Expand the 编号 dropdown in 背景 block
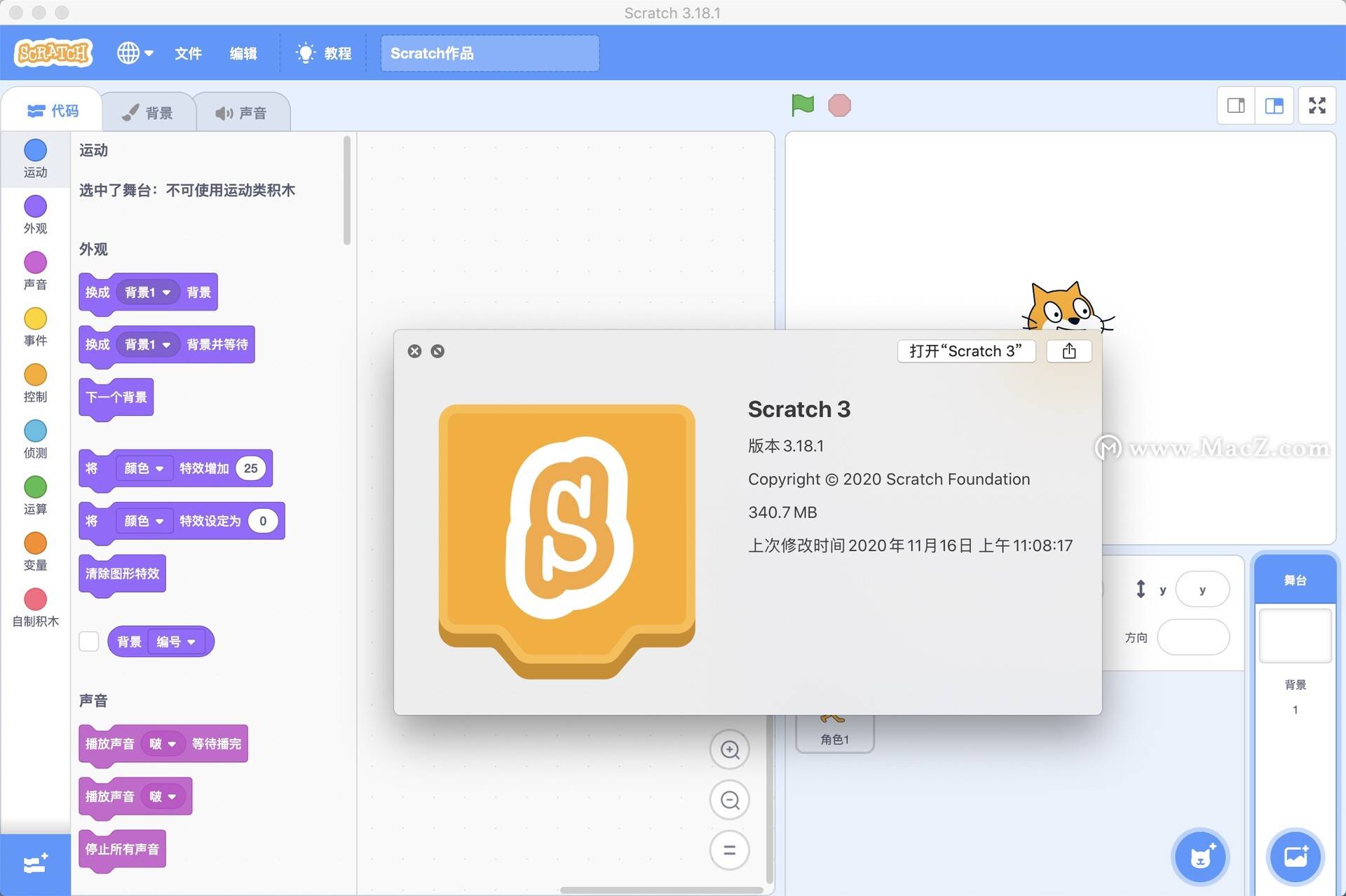Image resolution: width=1346 pixels, height=896 pixels. (x=175, y=642)
